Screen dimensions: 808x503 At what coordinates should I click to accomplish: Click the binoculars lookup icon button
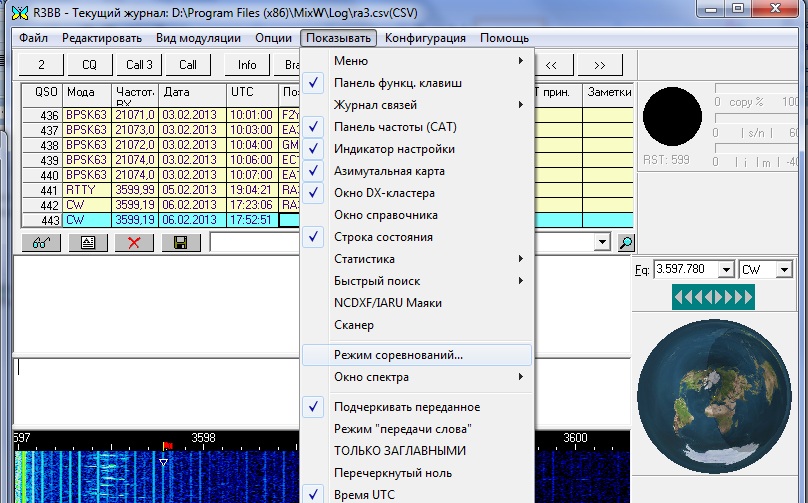[39, 243]
